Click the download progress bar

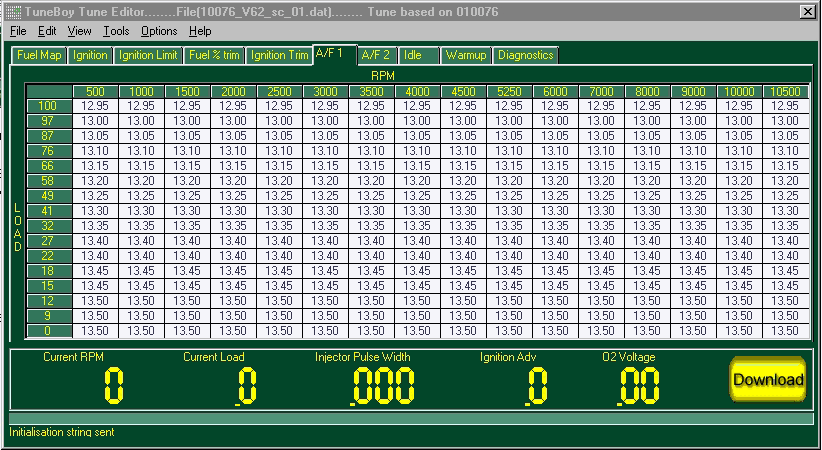tap(411, 419)
